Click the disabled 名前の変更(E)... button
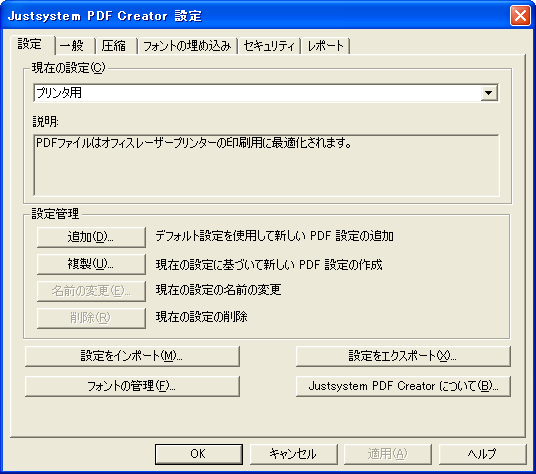Image resolution: width=536 pixels, height=474 pixels. click(91, 291)
